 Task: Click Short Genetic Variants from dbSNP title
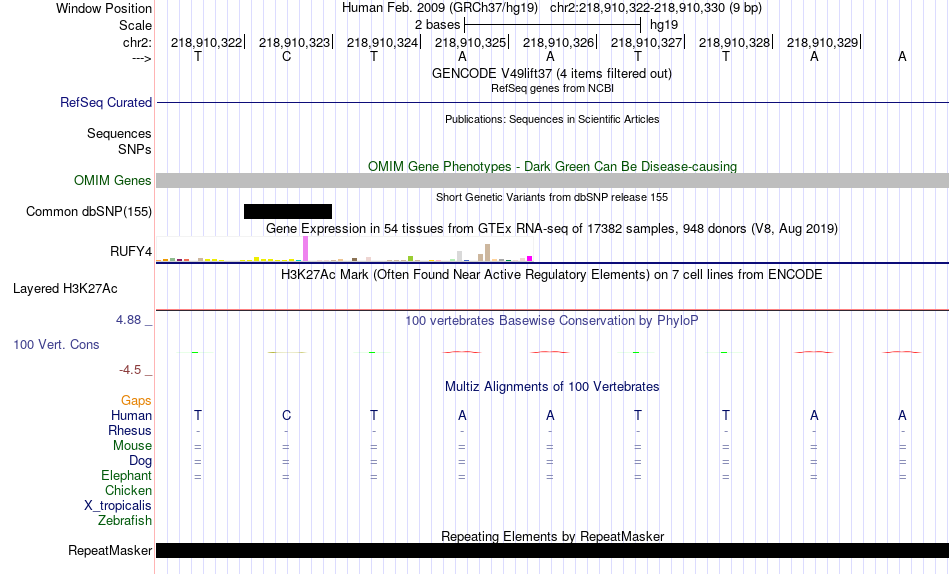click(x=552, y=197)
